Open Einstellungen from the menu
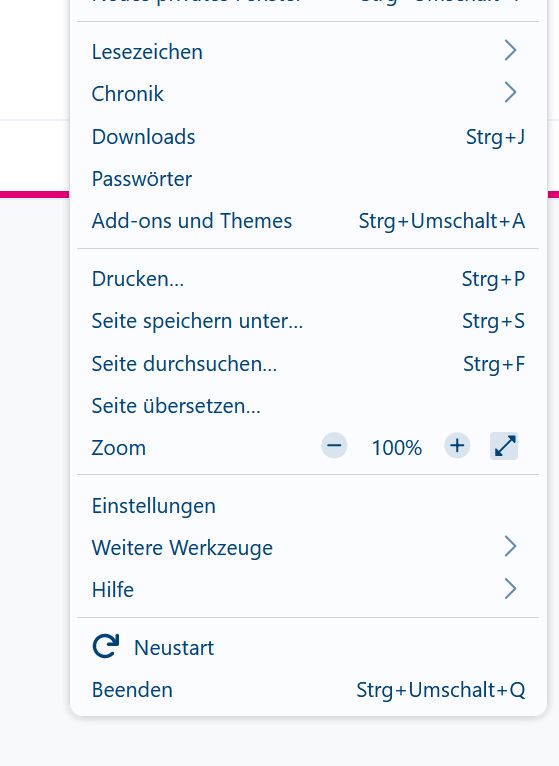Viewport: 559px width, 766px height. click(308, 506)
